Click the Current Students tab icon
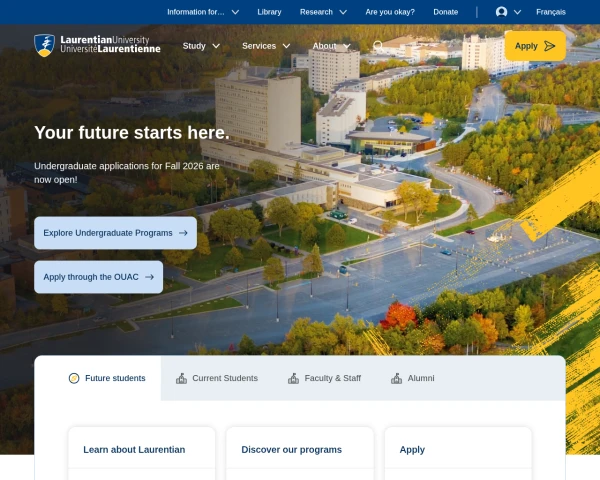 click(181, 378)
